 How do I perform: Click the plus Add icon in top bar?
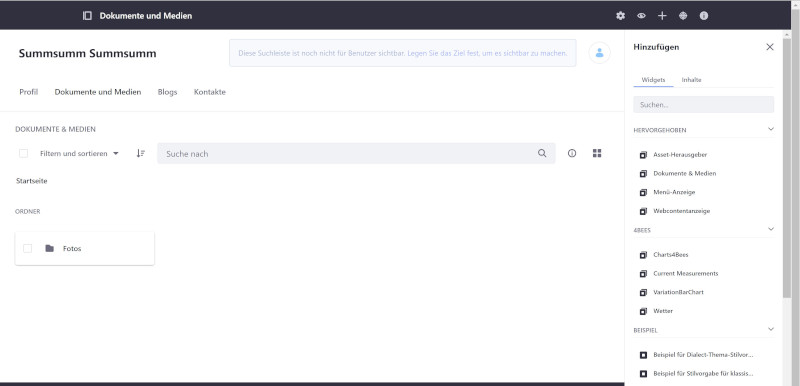[x=662, y=16]
